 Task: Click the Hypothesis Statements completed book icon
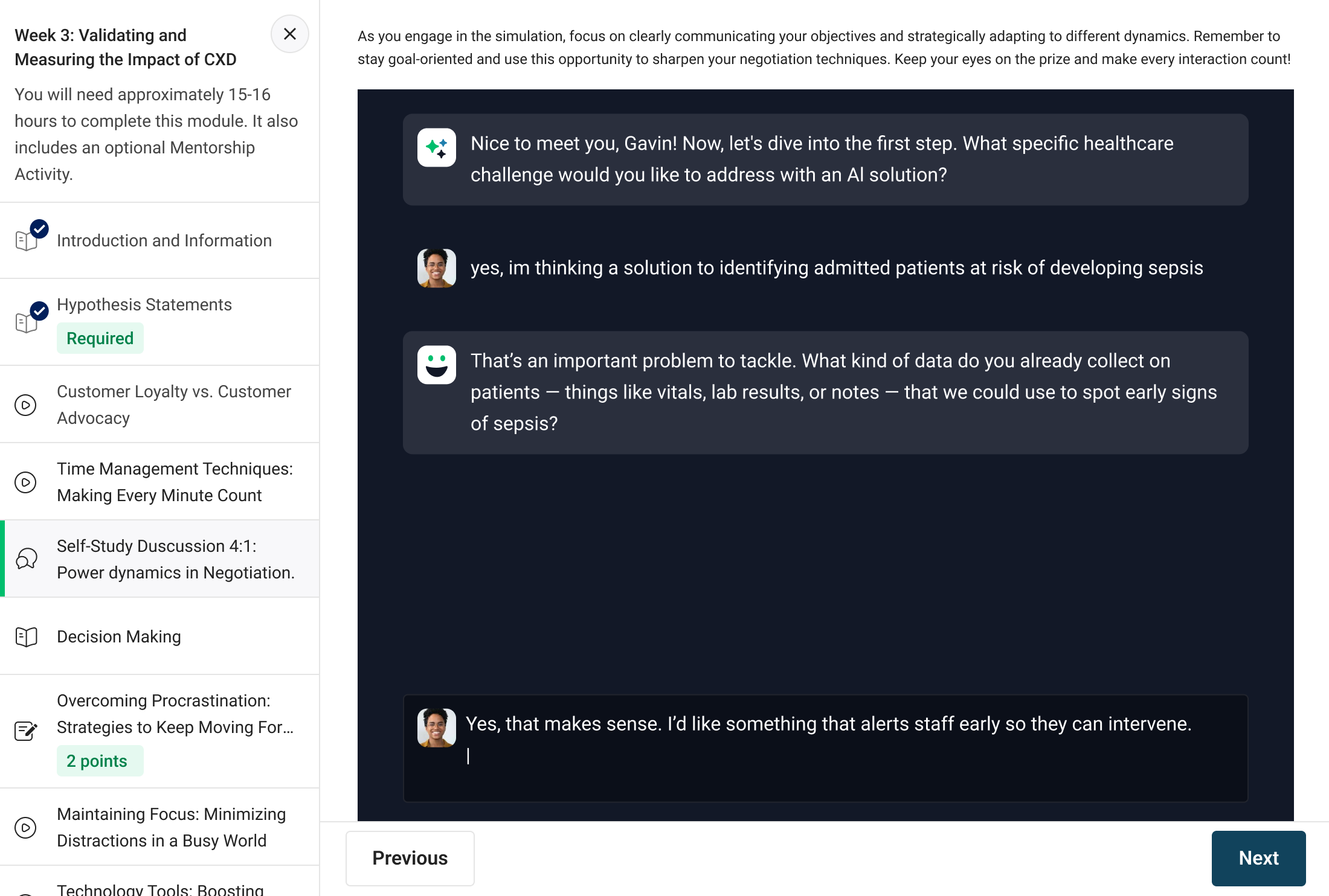pos(27,322)
